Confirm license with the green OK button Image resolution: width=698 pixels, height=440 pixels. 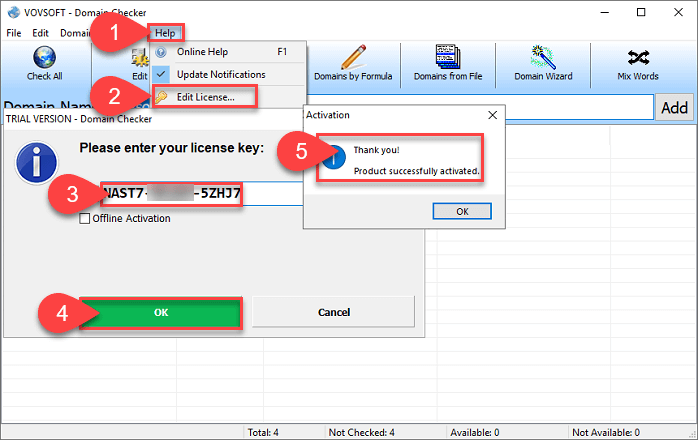[161, 313]
